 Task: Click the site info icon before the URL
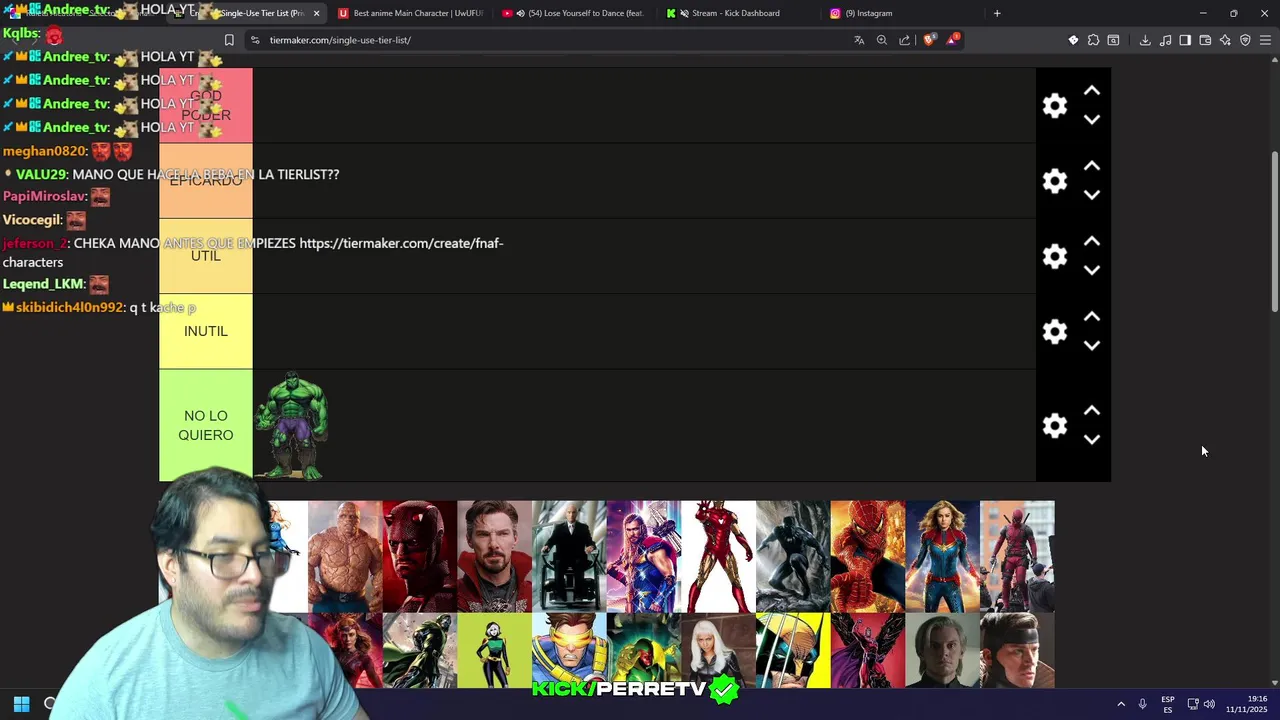click(255, 40)
